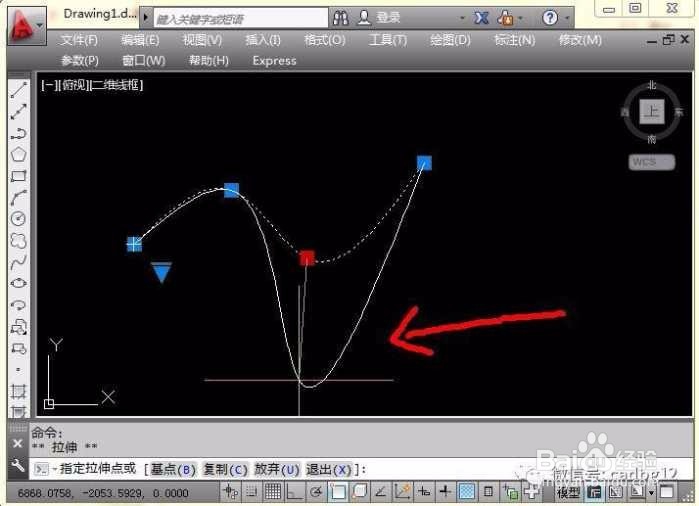Screen dimensions: 699x506
Task: Toggle Ortho Mode in status bar
Action: [x=294, y=492]
